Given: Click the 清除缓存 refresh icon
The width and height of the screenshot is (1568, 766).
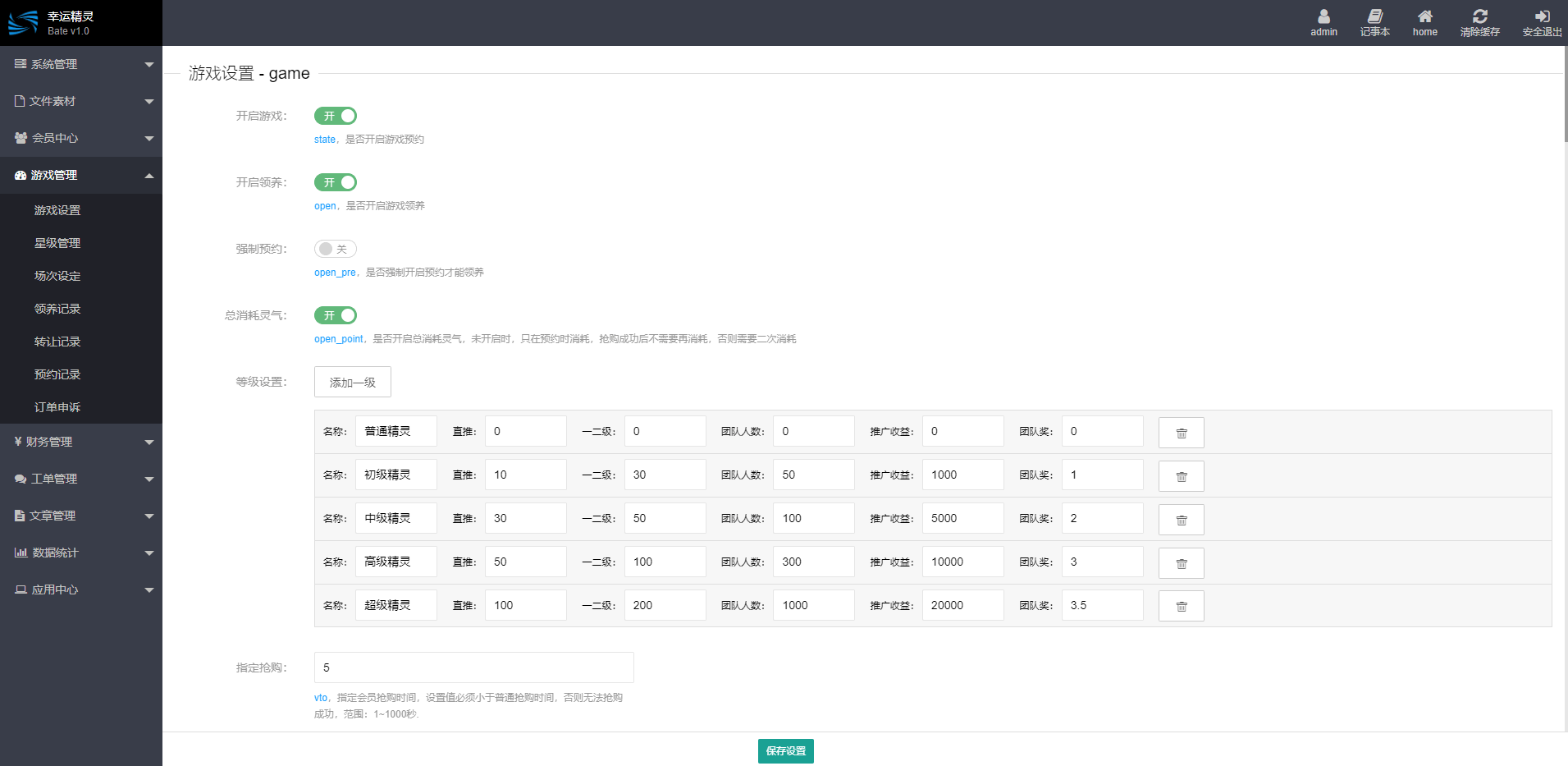Looking at the screenshot, I should pyautogui.click(x=1479, y=16).
